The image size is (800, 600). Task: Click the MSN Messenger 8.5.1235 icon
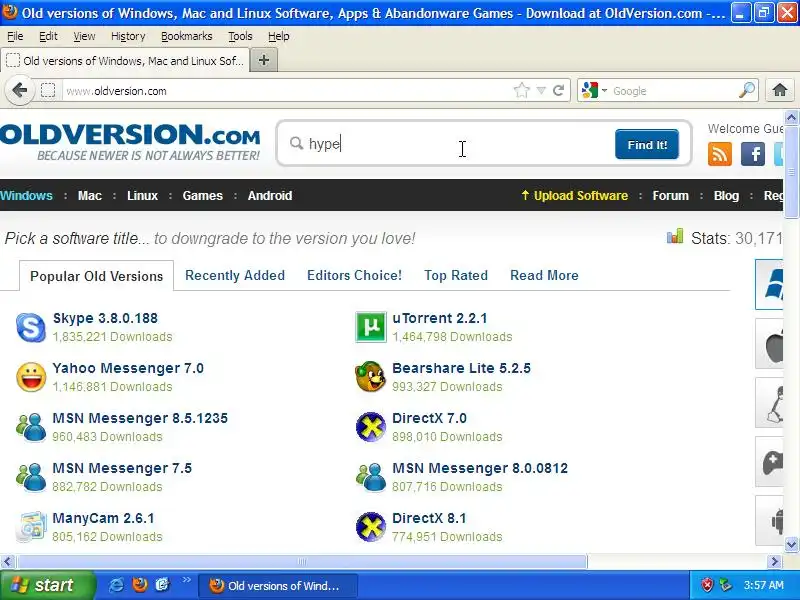coord(31,427)
